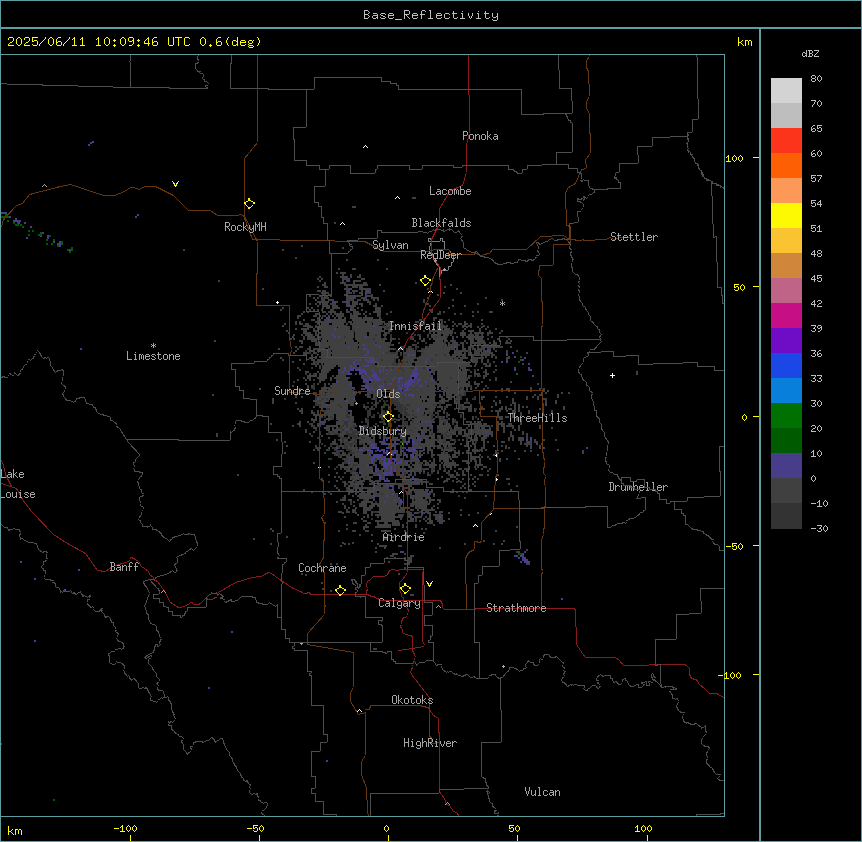Click the RockyMH label
Viewport: 862px width, 842px height.
click(245, 227)
